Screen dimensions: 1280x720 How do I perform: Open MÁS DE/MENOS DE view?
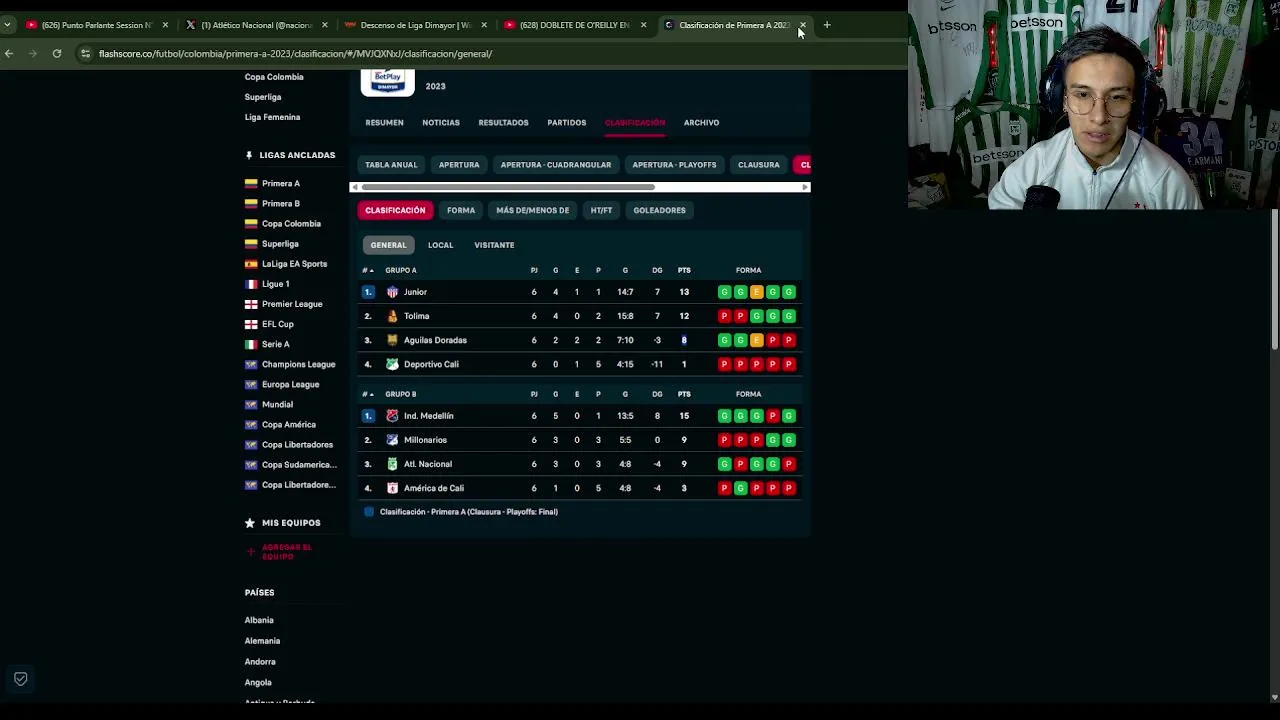[532, 210]
